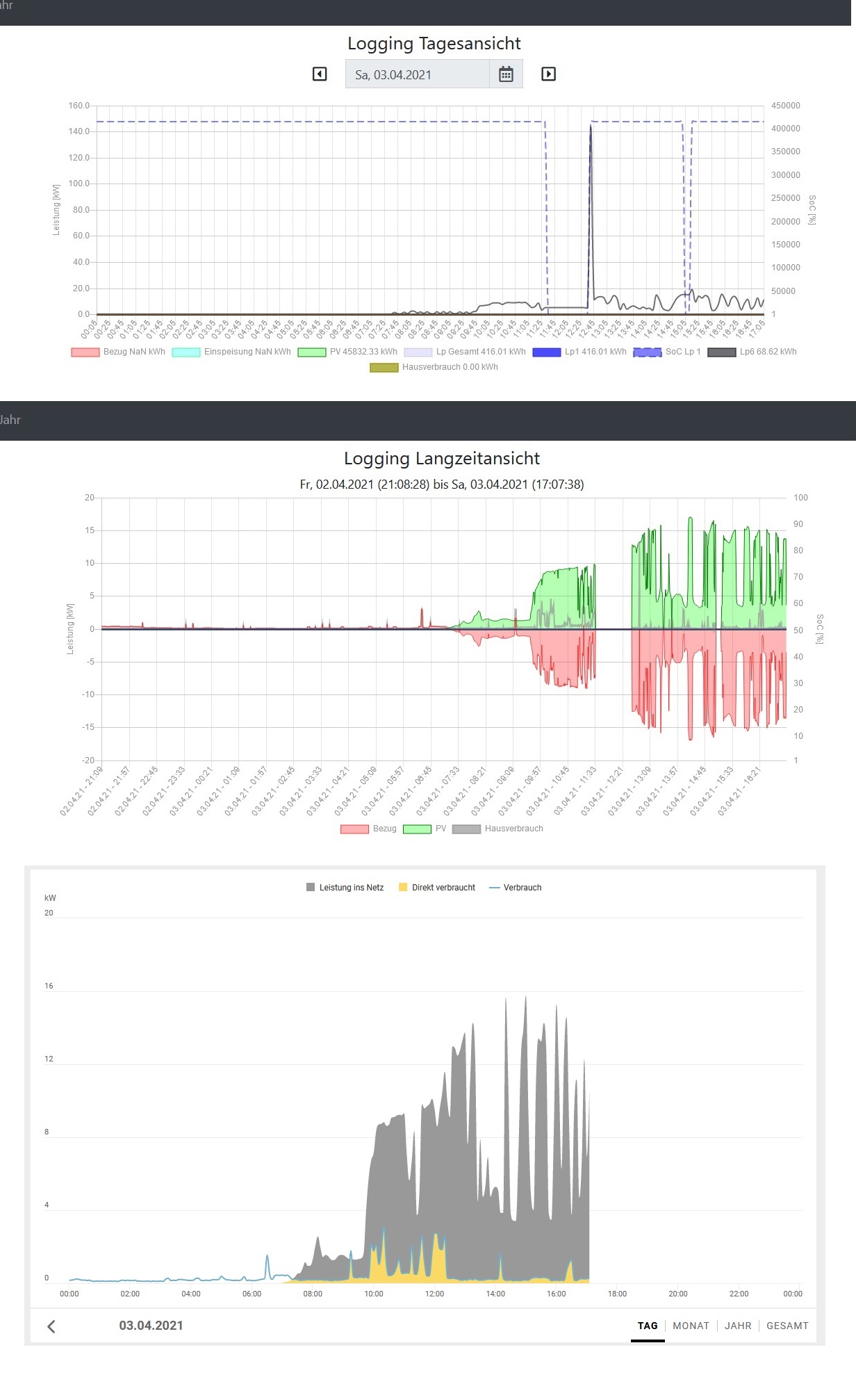The image size is (856, 1400).
Task: Open the calendar date picker icon
Action: point(506,74)
